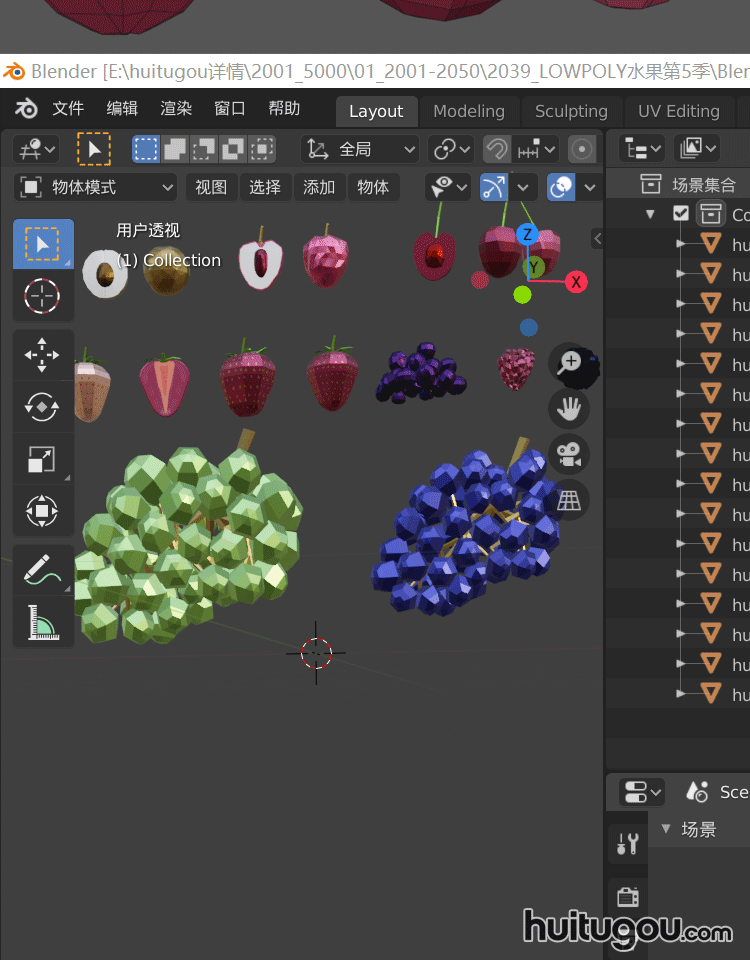Open the 文件 menu
Image resolution: width=750 pixels, height=960 pixels.
[x=68, y=109]
